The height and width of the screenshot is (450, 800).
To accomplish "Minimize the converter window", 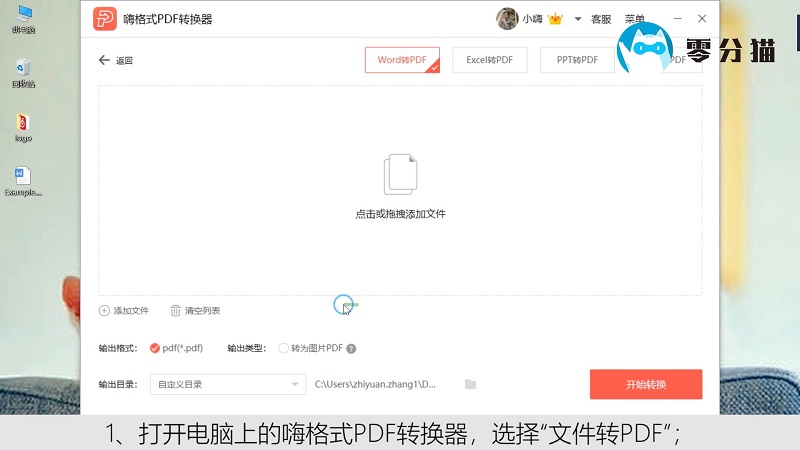I will click(678, 18).
